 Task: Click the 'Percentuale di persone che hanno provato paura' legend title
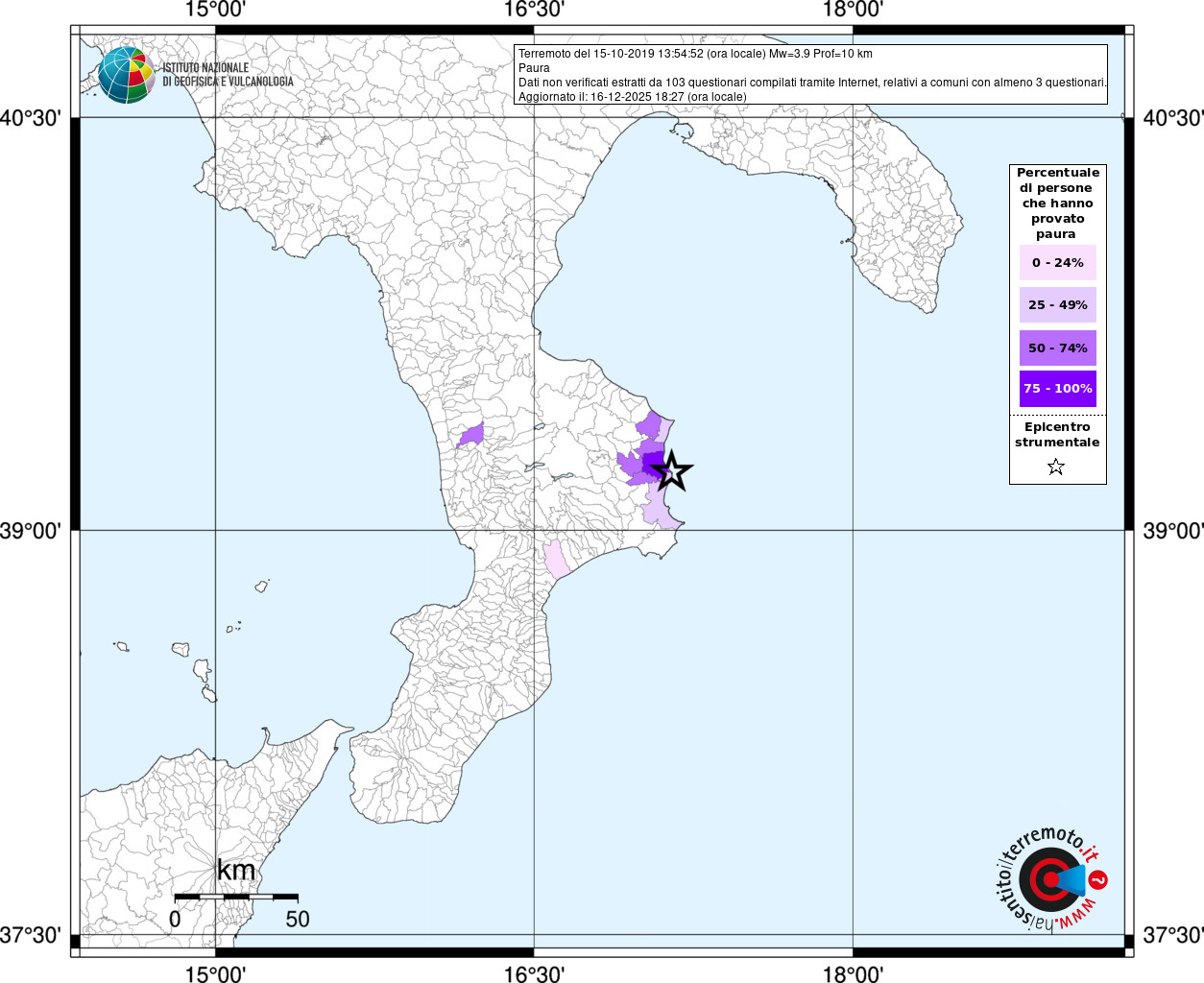(x=1058, y=204)
